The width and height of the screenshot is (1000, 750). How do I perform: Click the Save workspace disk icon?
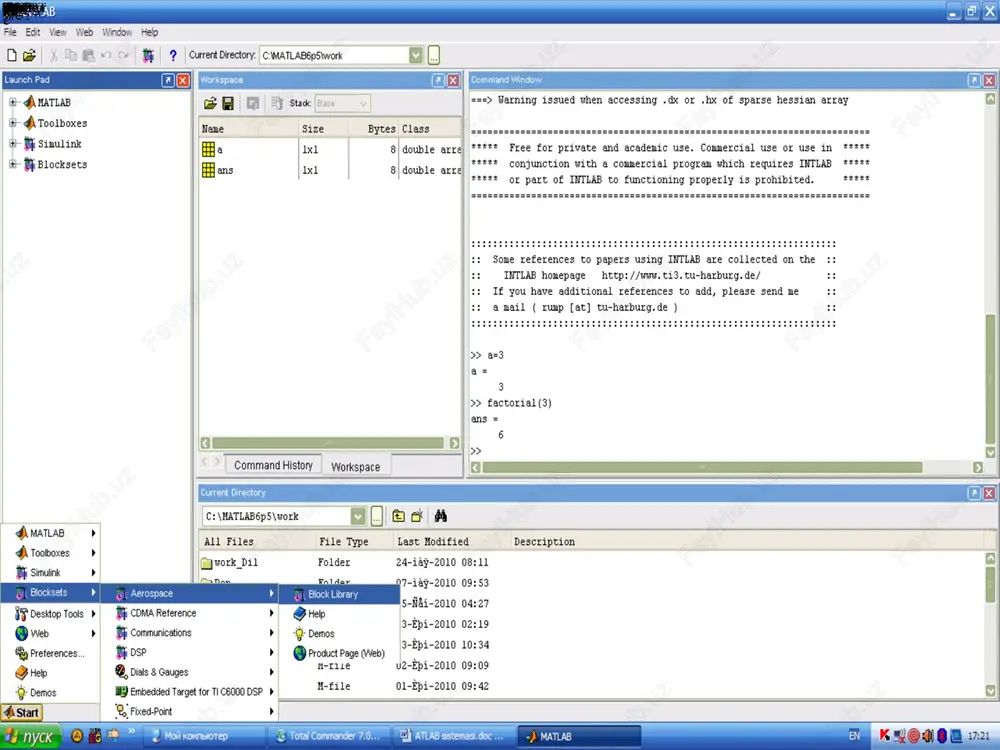point(228,103)
